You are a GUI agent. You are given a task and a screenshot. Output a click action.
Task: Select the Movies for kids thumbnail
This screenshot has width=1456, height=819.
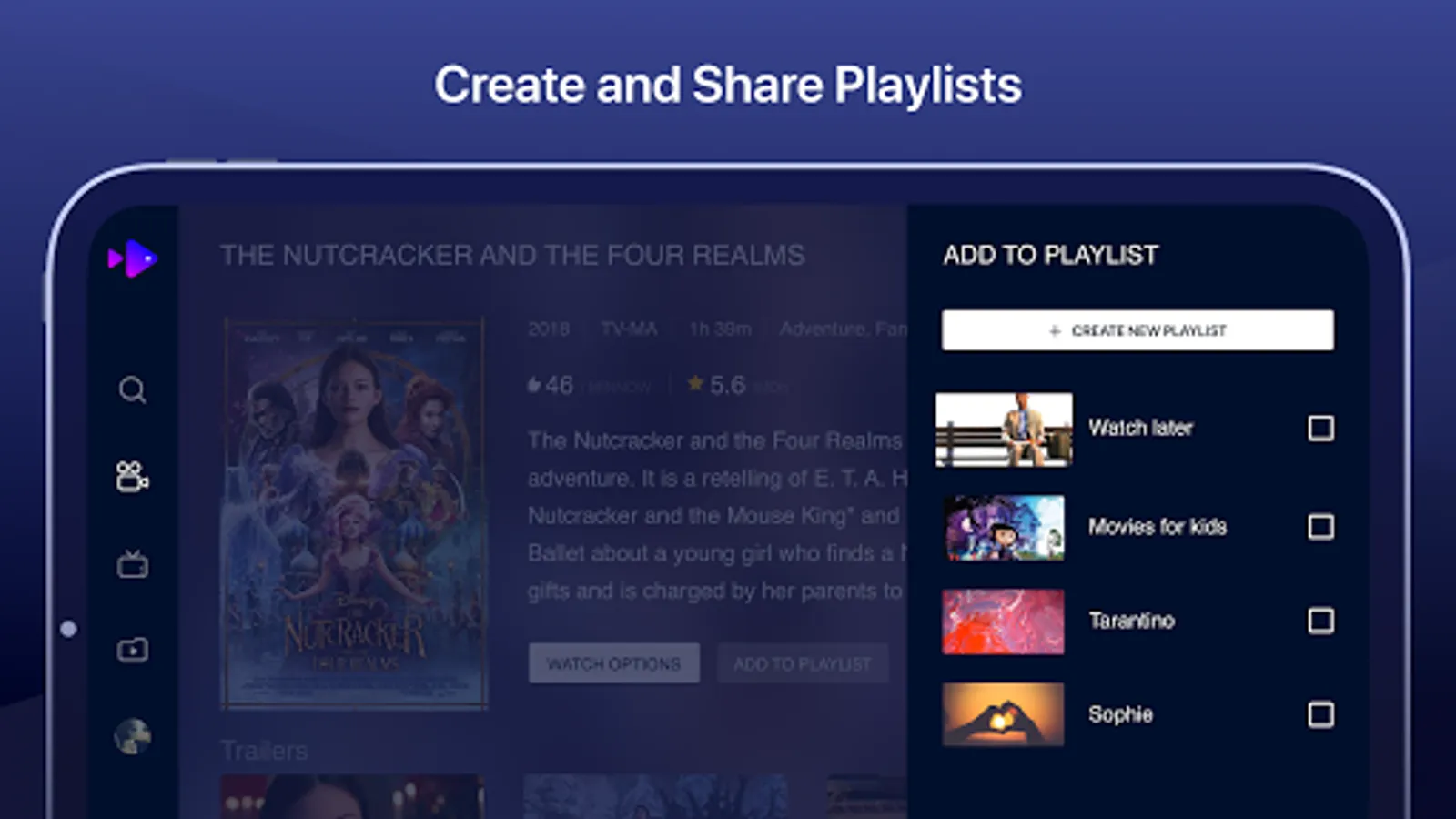(x=1004, y=528)
